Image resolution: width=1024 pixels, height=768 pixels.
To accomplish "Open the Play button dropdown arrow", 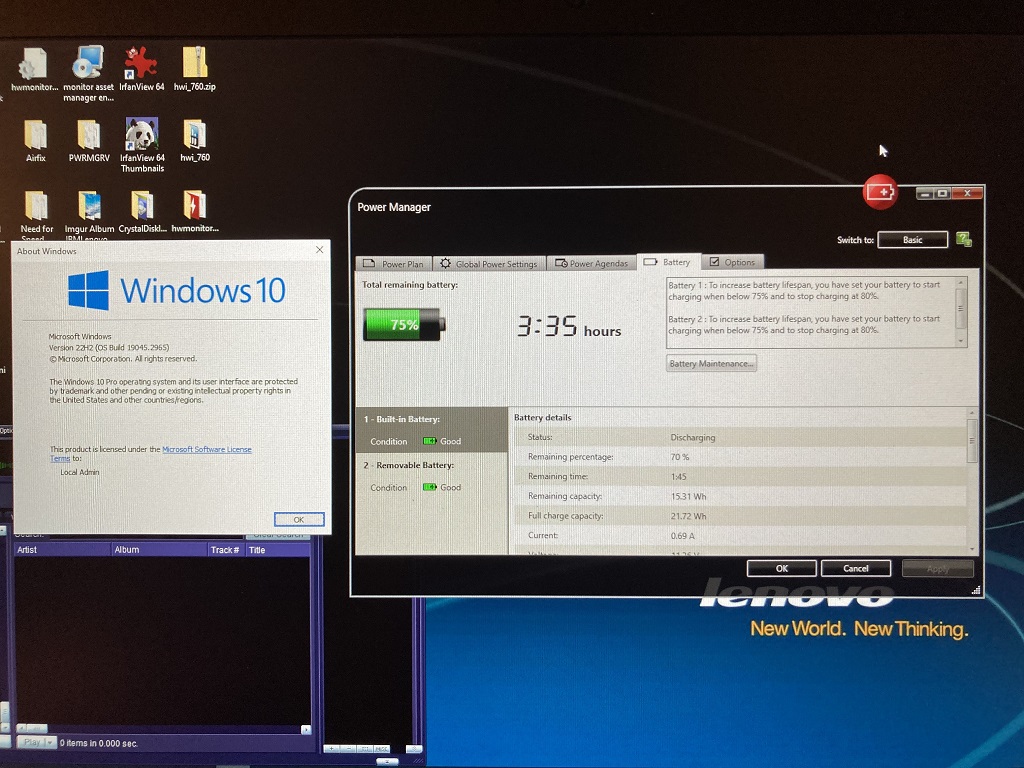I will coord(49,743).
